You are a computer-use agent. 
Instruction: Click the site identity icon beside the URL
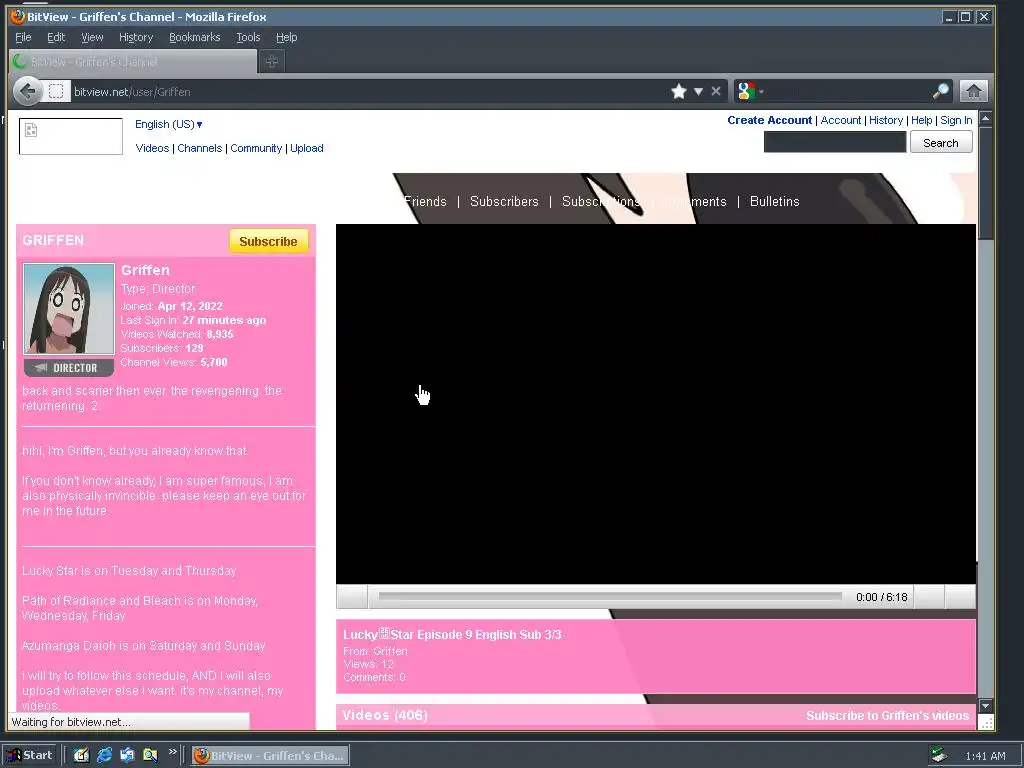click(56, 91)
